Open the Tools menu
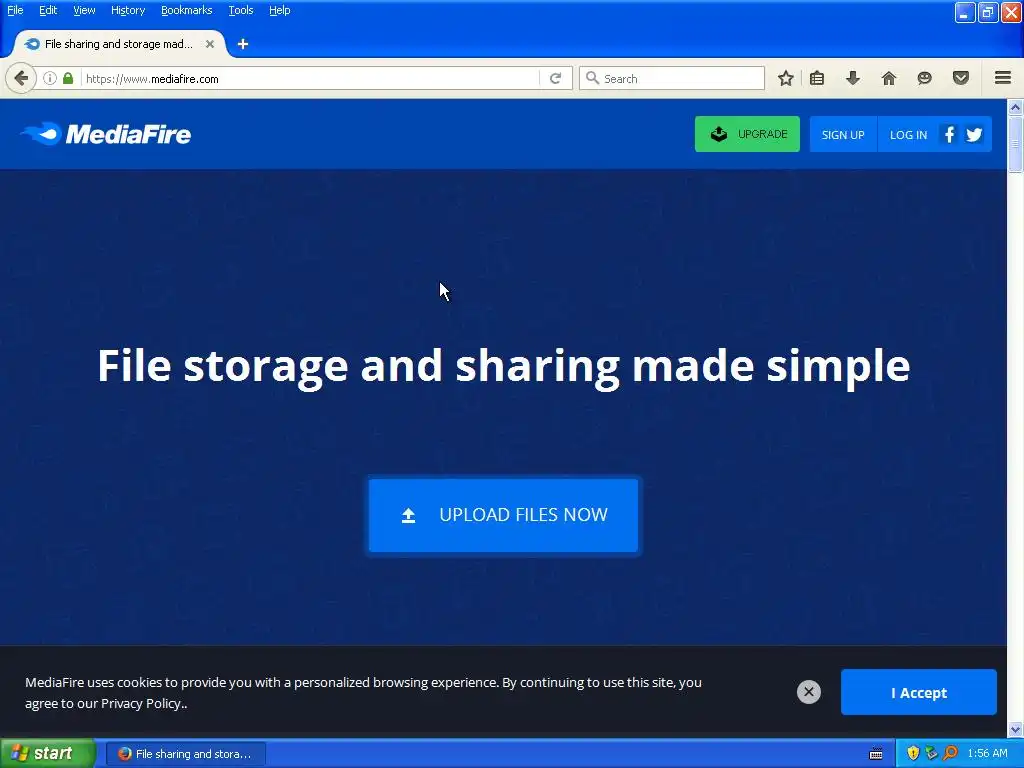 (x=241, y=10)
